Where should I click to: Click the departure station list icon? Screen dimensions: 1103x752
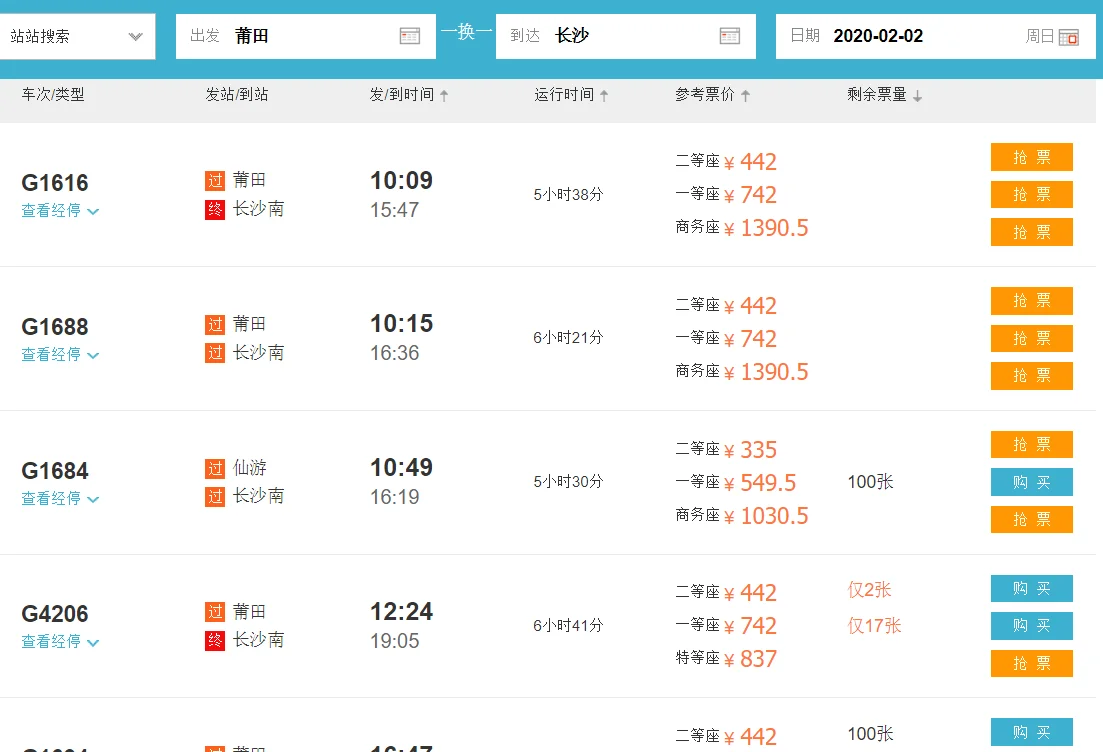coord(409,36)
